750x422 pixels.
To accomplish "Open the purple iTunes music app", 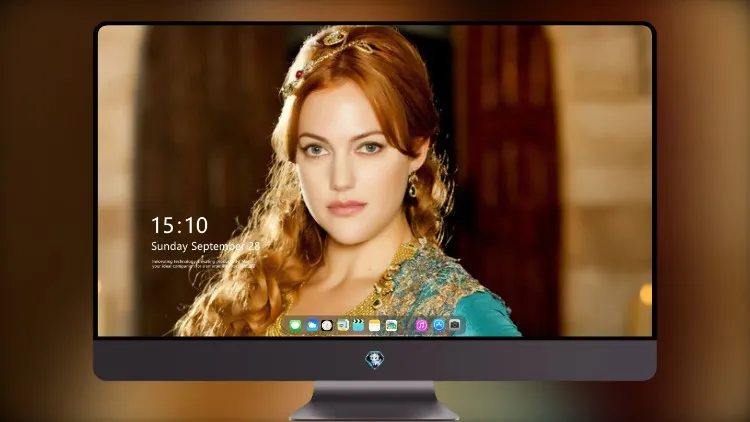I will coord(421,325).
